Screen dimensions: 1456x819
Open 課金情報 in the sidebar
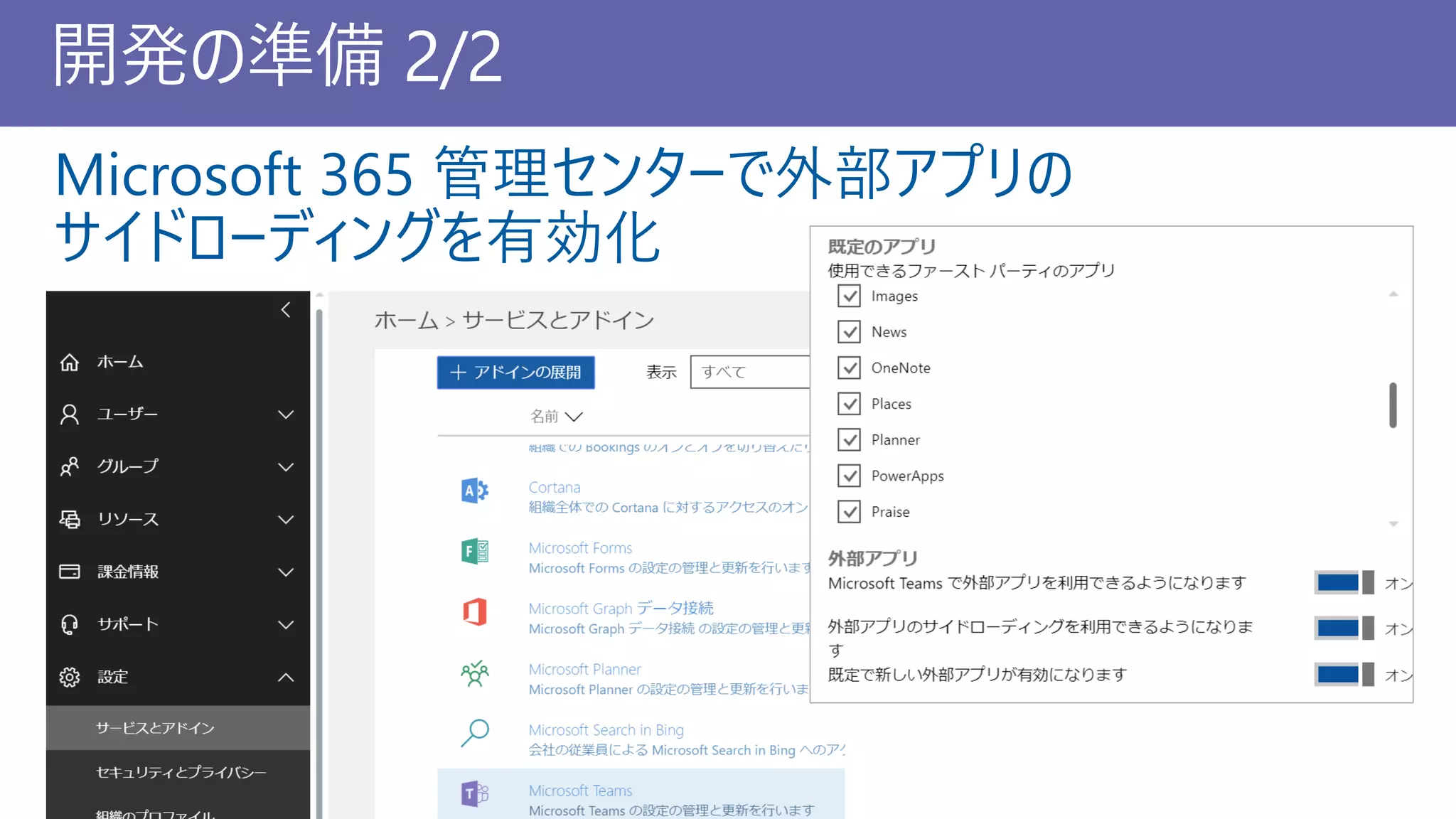pos(128,572)
